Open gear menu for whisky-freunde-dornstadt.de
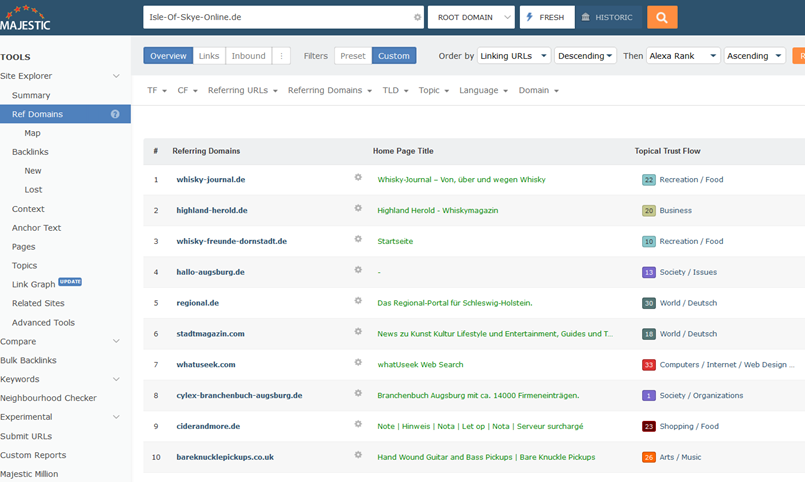 point(358,239)
